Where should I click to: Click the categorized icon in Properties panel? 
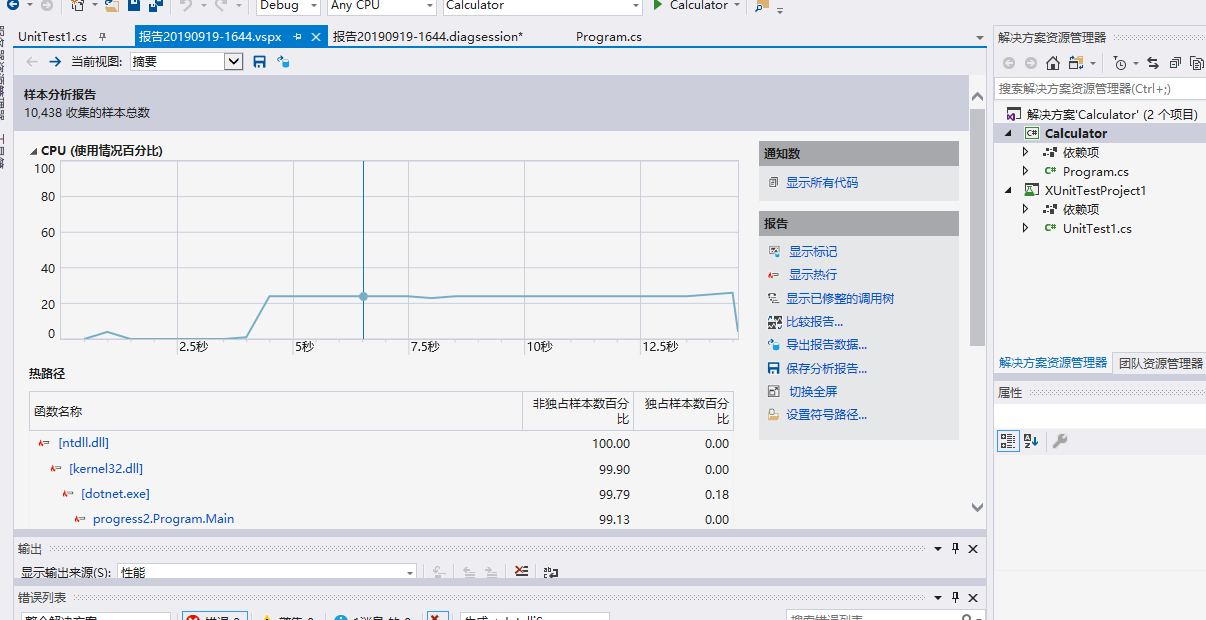[x=1009, y=440]
